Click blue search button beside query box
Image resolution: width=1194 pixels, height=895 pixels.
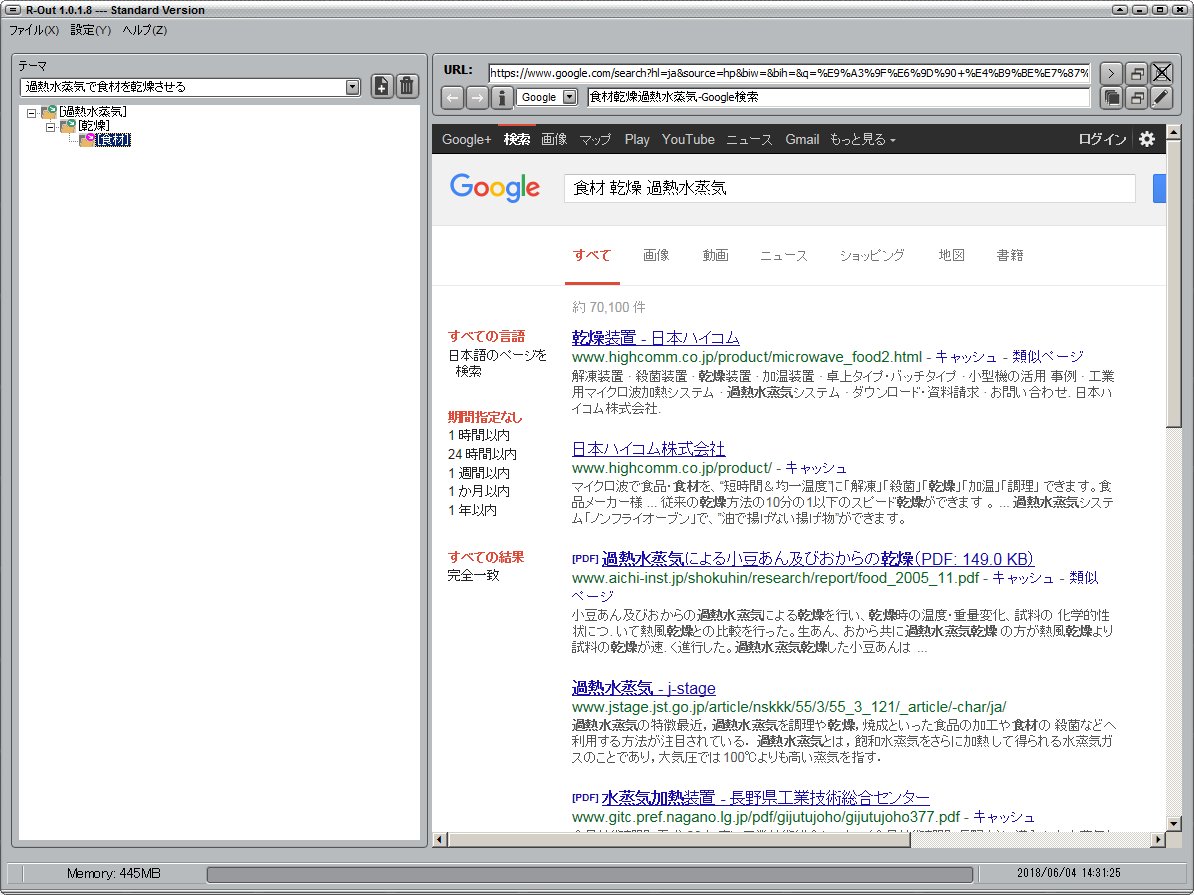[1159, 188]
